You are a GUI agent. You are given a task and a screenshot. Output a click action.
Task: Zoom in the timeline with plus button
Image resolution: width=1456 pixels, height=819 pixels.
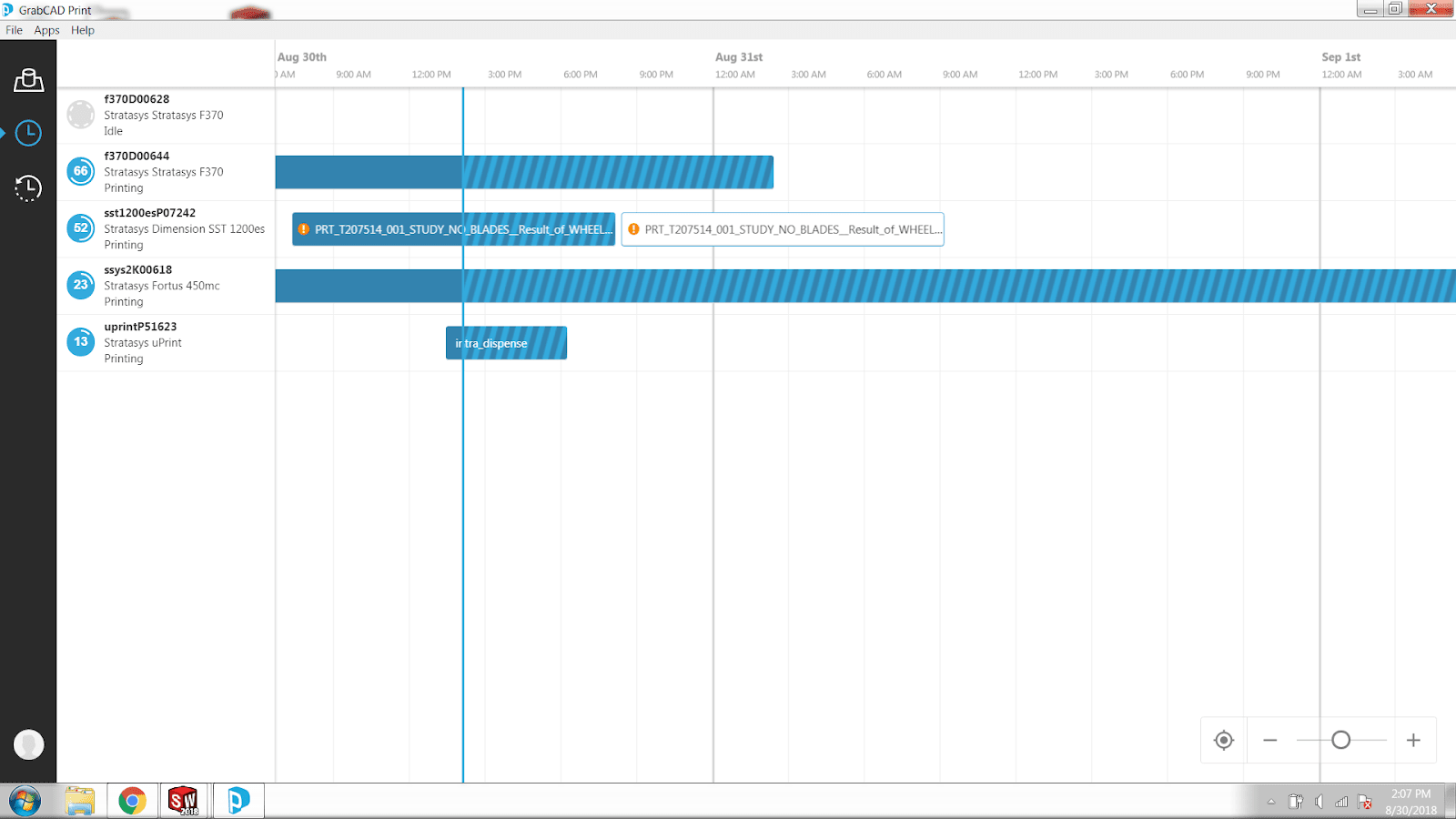[x=1413, y=740]
